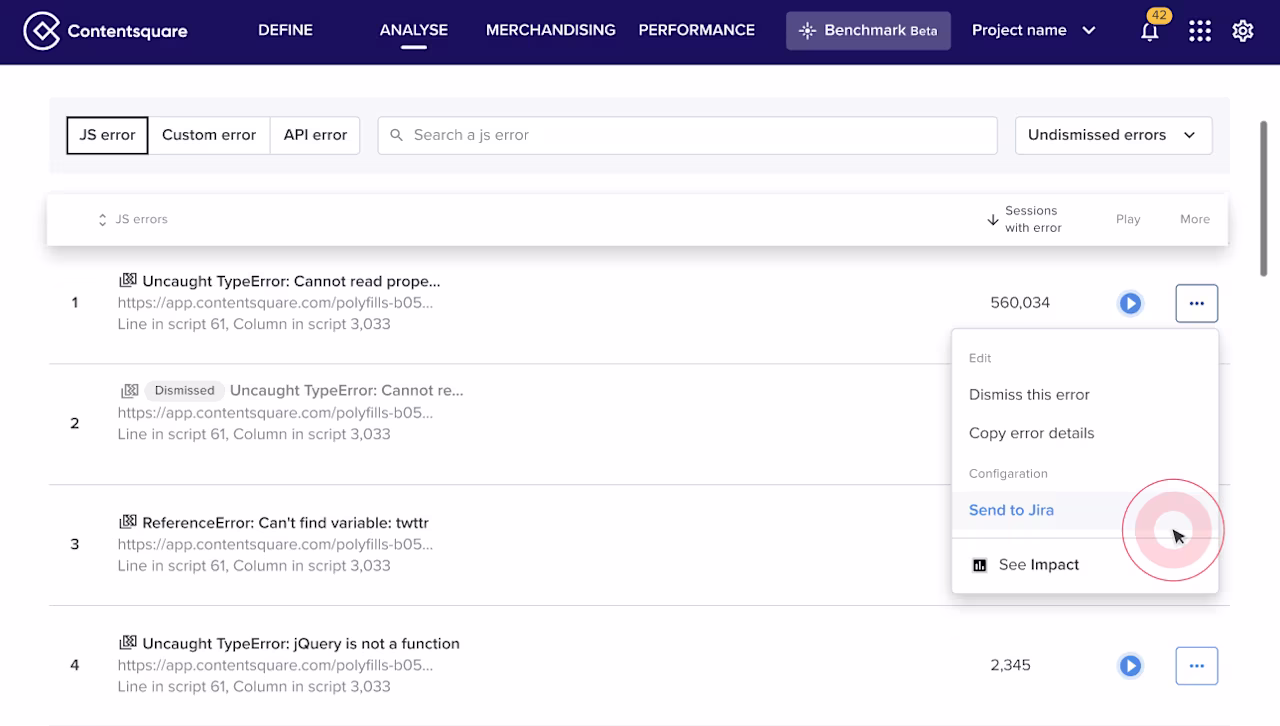Viewport: 1280px width, 726px height.
Task: Click the 2,345 sessions value
Action: click(x=1010, y=665)
